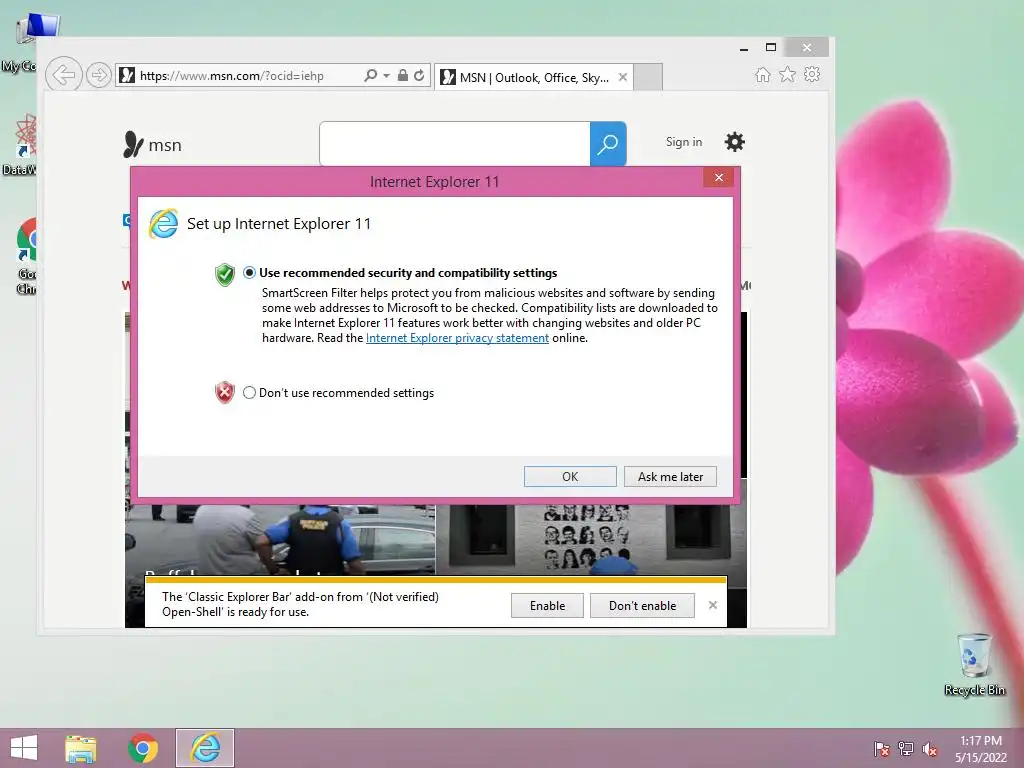Open Action Center flag tray icon

(x=882, y=749)
